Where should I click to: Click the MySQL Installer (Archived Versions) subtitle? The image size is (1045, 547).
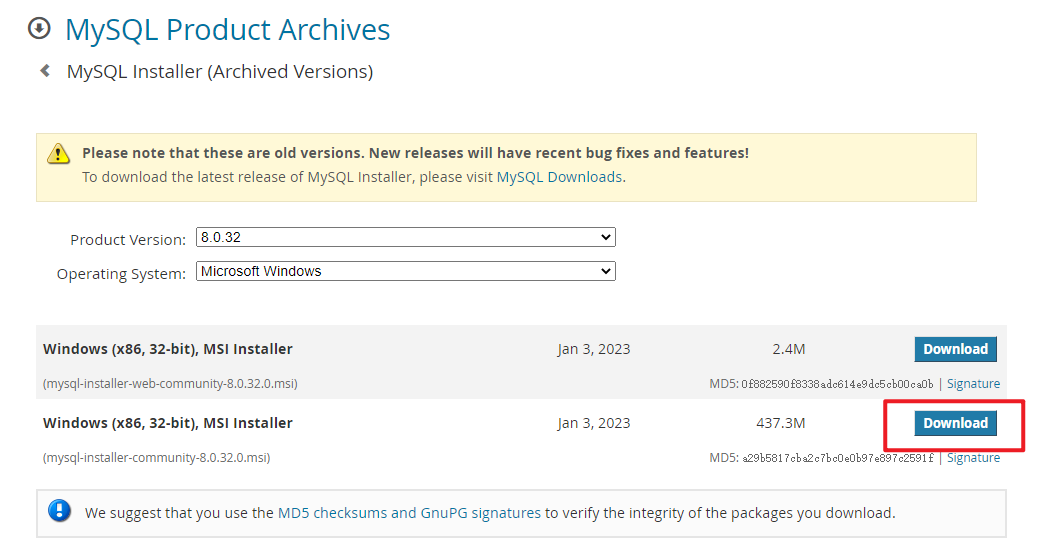point(219,72)
